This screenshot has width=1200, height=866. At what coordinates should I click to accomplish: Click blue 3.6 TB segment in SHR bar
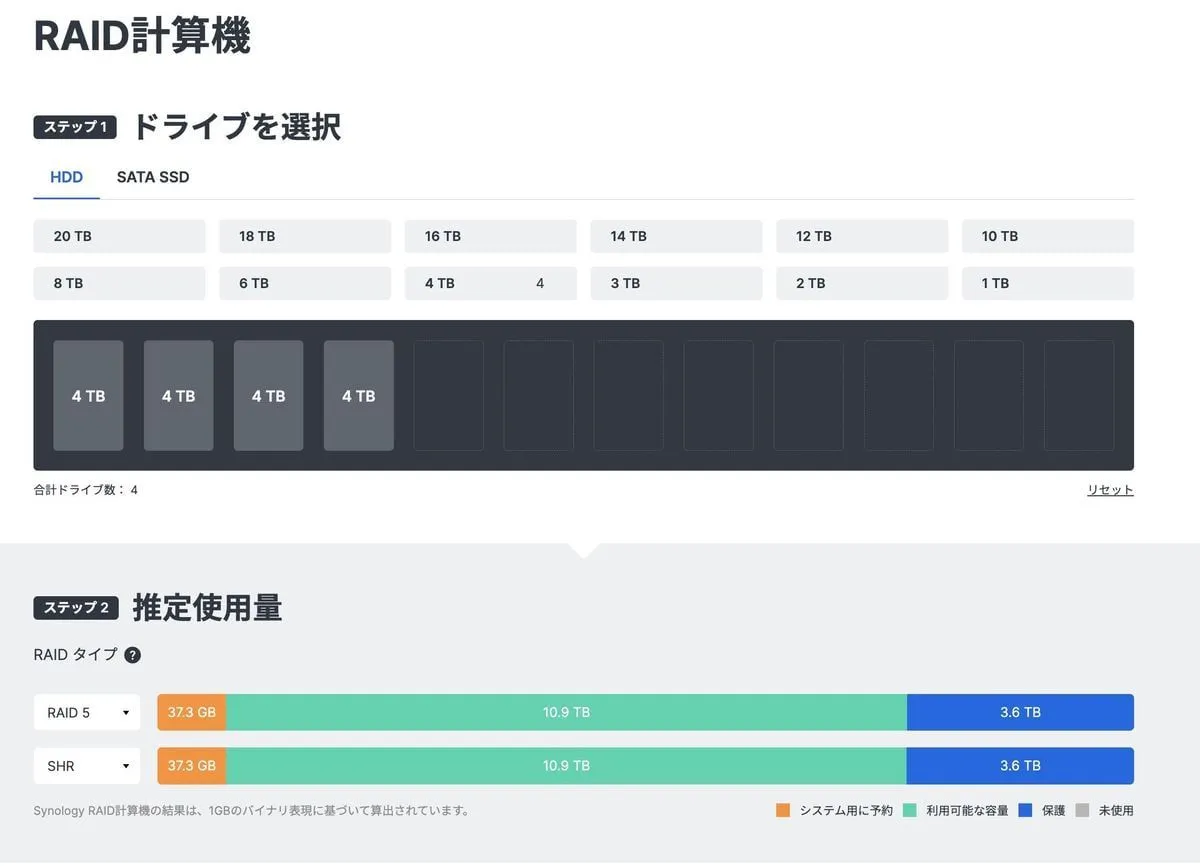click(x=1020, y=766)
